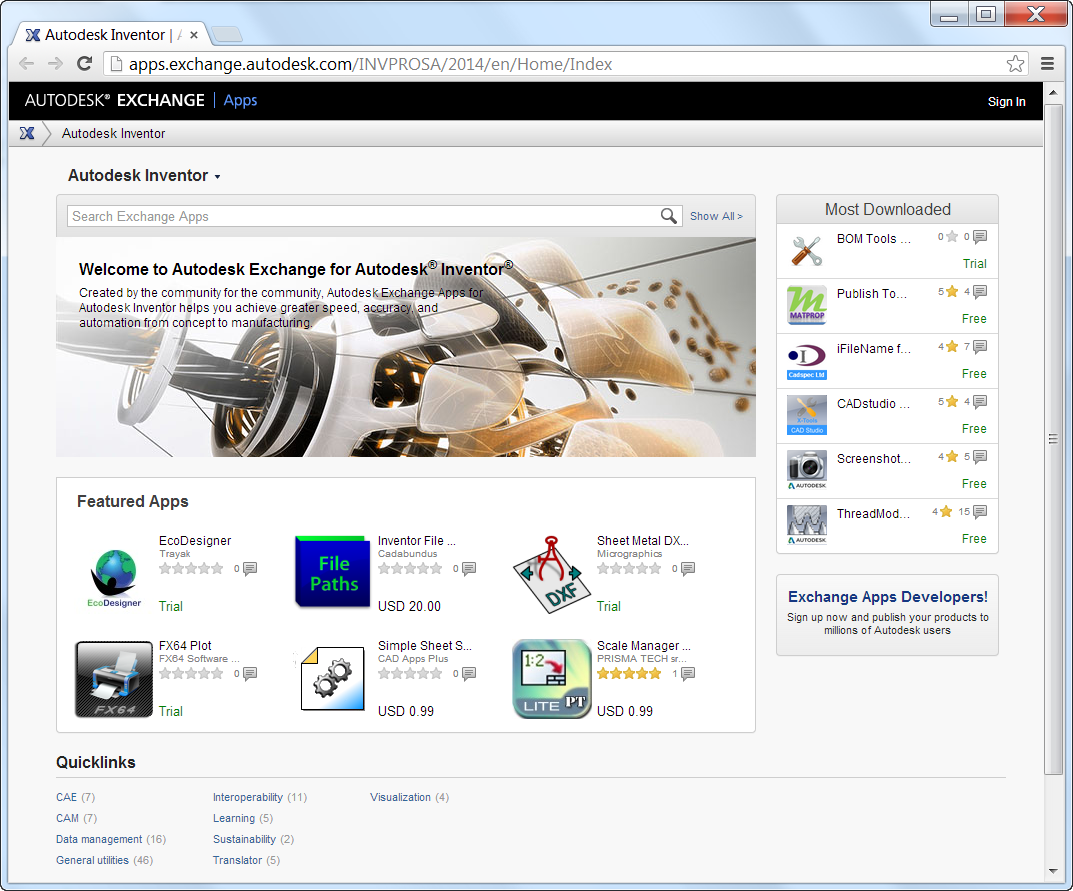Click the Apps menu item in header
The width and height of the screenshot is (1073, 891).
(x=239, y=100)
